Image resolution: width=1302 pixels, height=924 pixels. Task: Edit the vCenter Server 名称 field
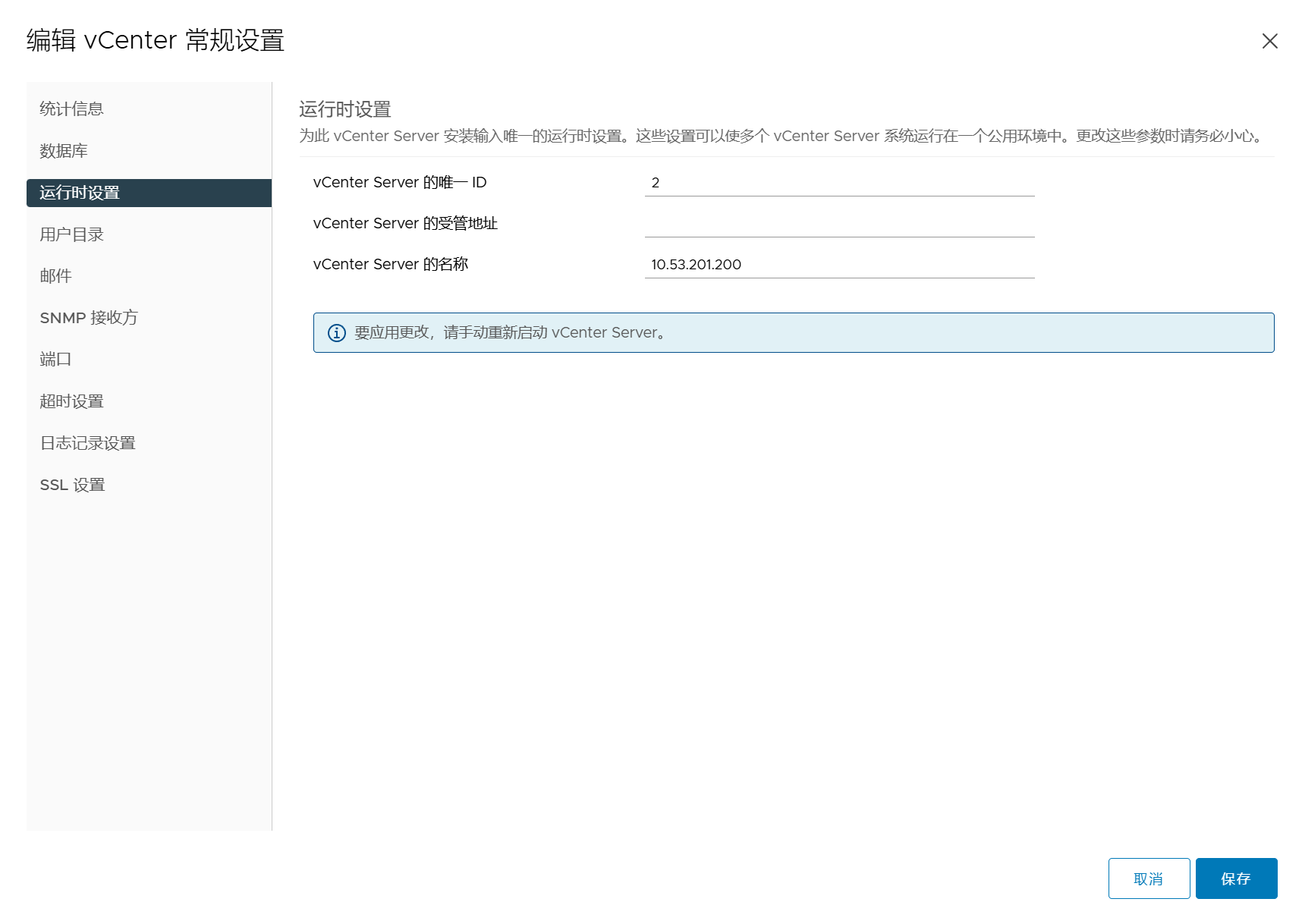[839, 264]
